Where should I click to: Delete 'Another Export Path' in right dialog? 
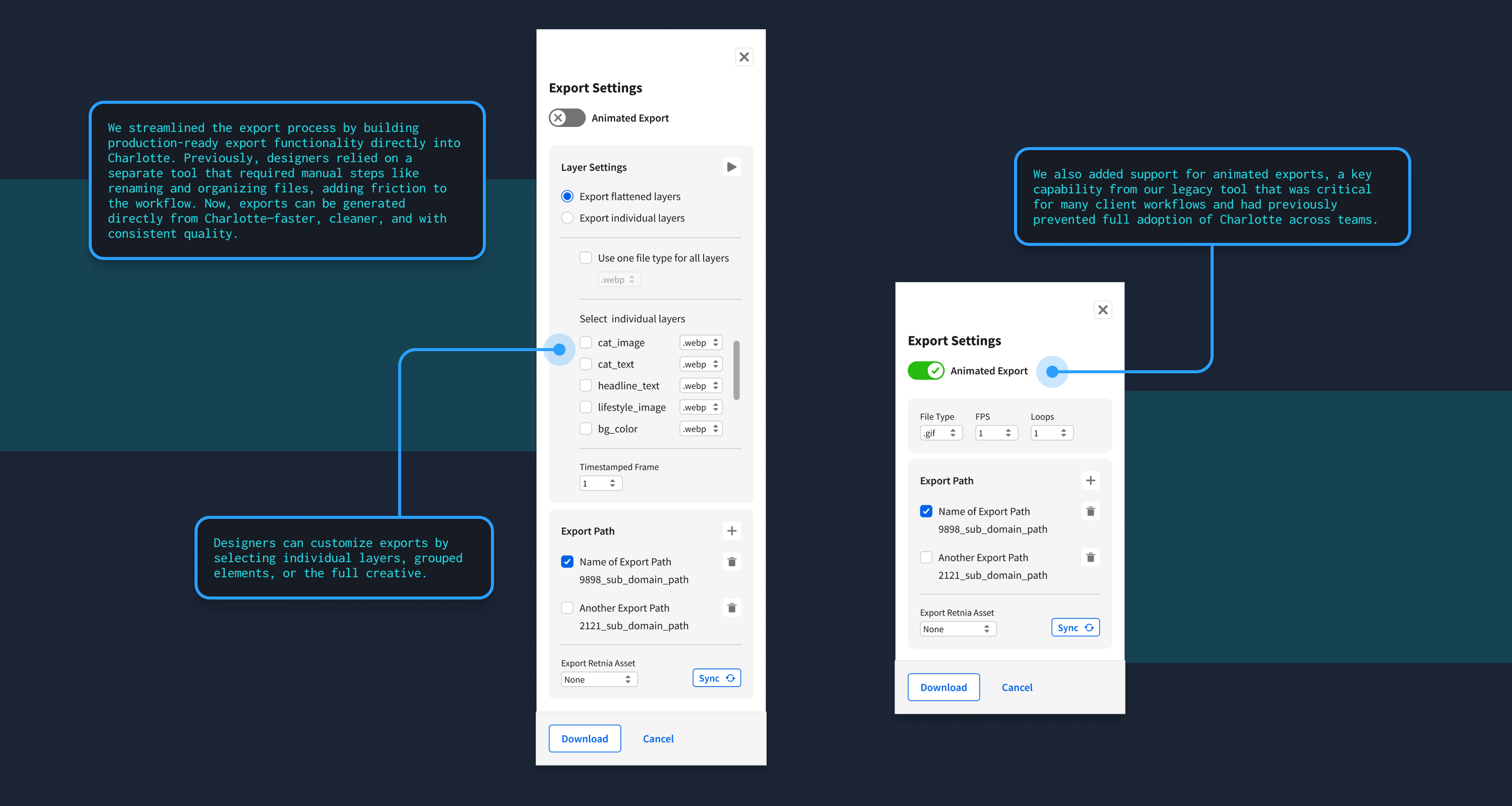pyautogui.click(x=1090, y=557)
